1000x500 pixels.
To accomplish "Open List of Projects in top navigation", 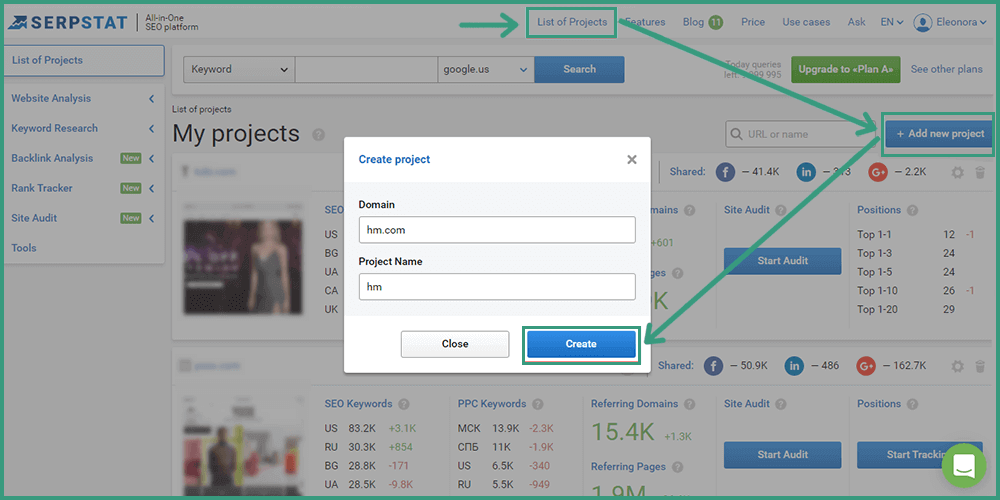I will 572,22.
